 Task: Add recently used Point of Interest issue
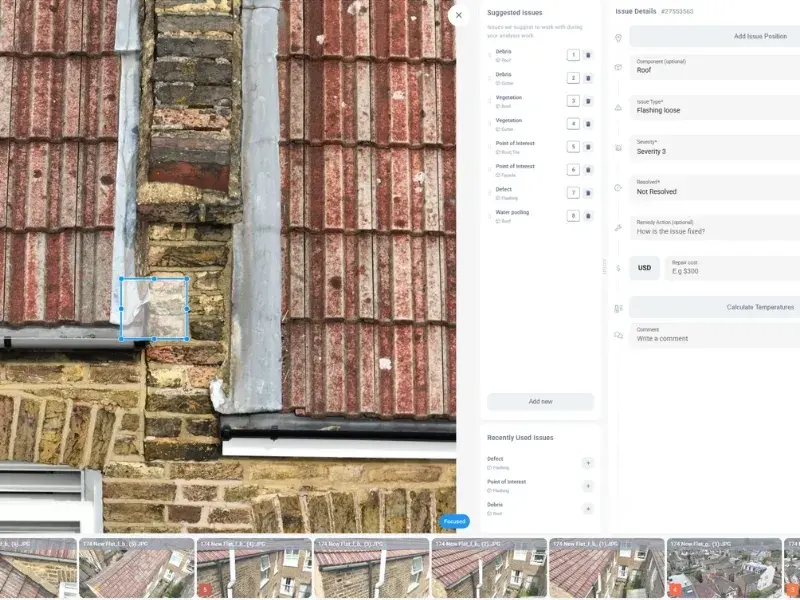[588, 486]
